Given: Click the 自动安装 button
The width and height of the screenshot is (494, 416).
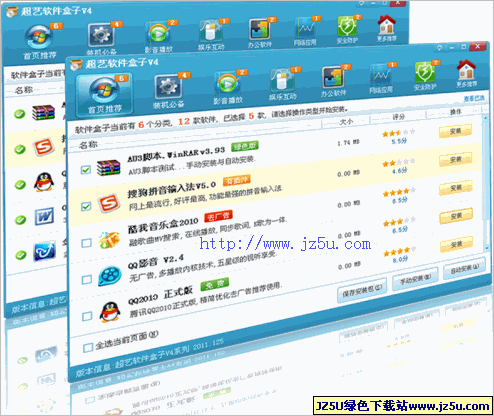Looking at the screenshot, I should coord(465,268).
